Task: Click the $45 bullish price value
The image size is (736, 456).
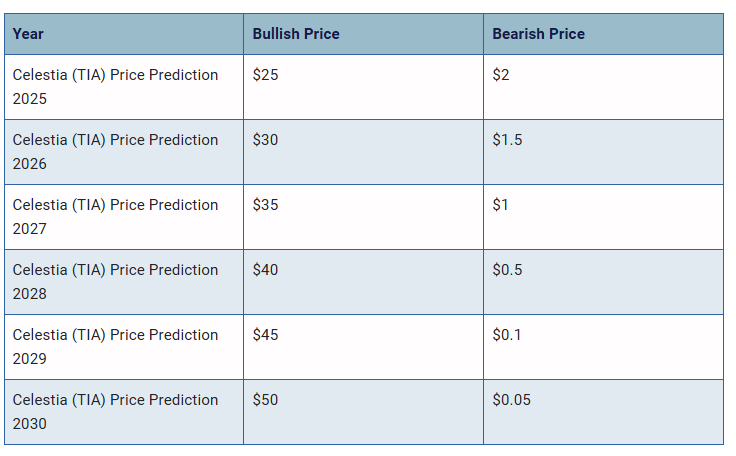Action: 265,335
